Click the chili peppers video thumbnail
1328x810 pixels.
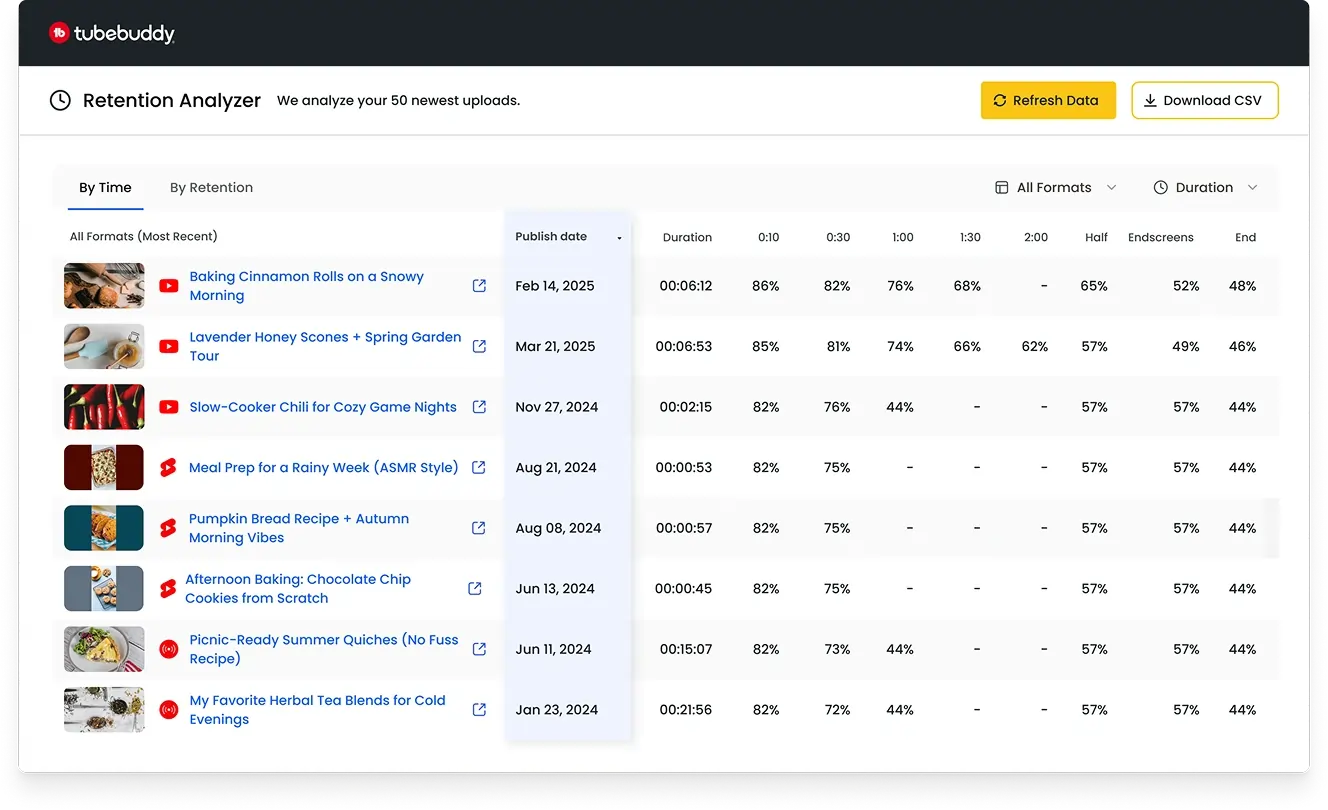click(x=103, y=407)
